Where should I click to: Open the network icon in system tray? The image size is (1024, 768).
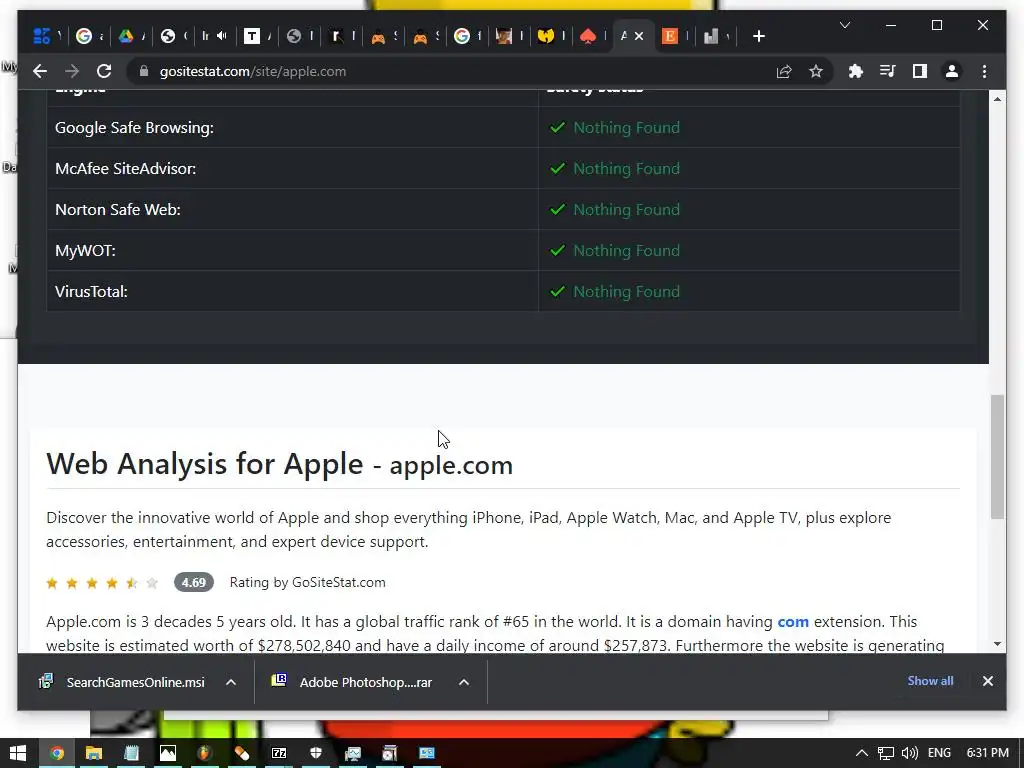point(886,753)
